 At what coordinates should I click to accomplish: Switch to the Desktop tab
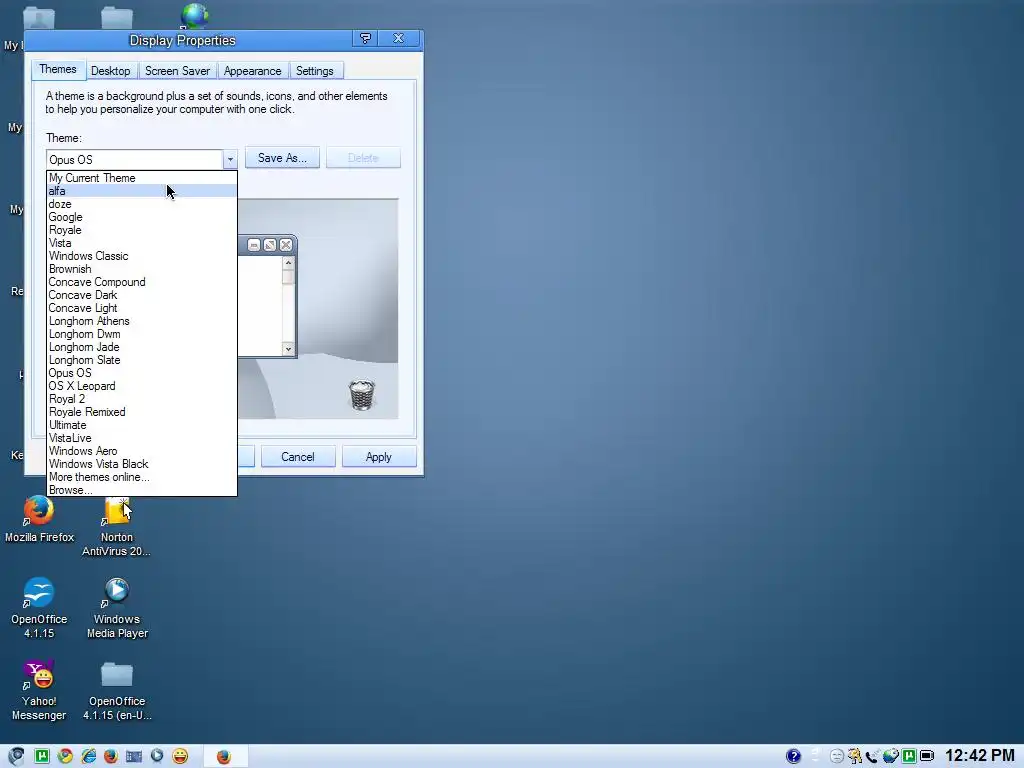pos(110,71)
